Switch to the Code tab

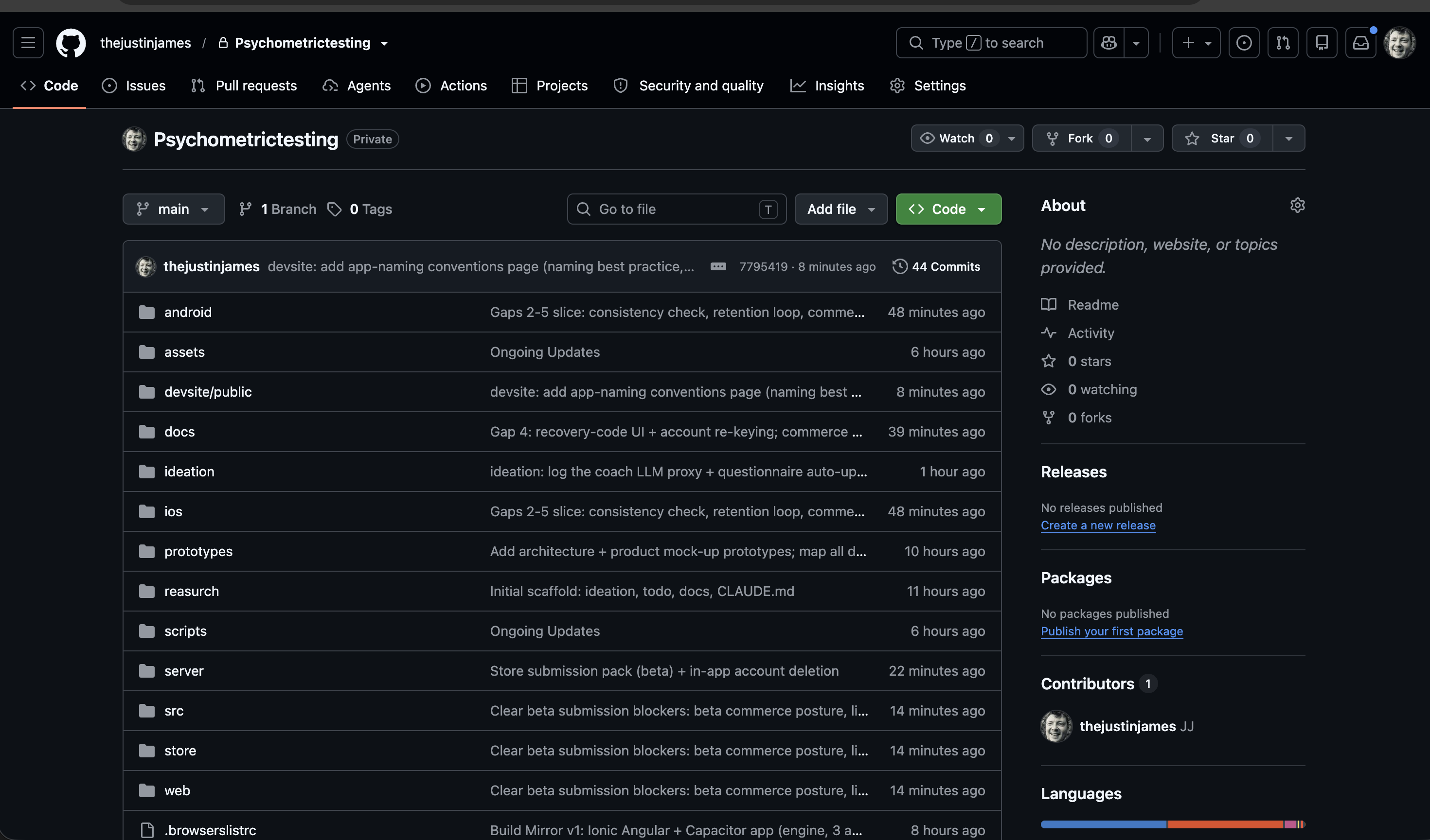pos(50,86)
